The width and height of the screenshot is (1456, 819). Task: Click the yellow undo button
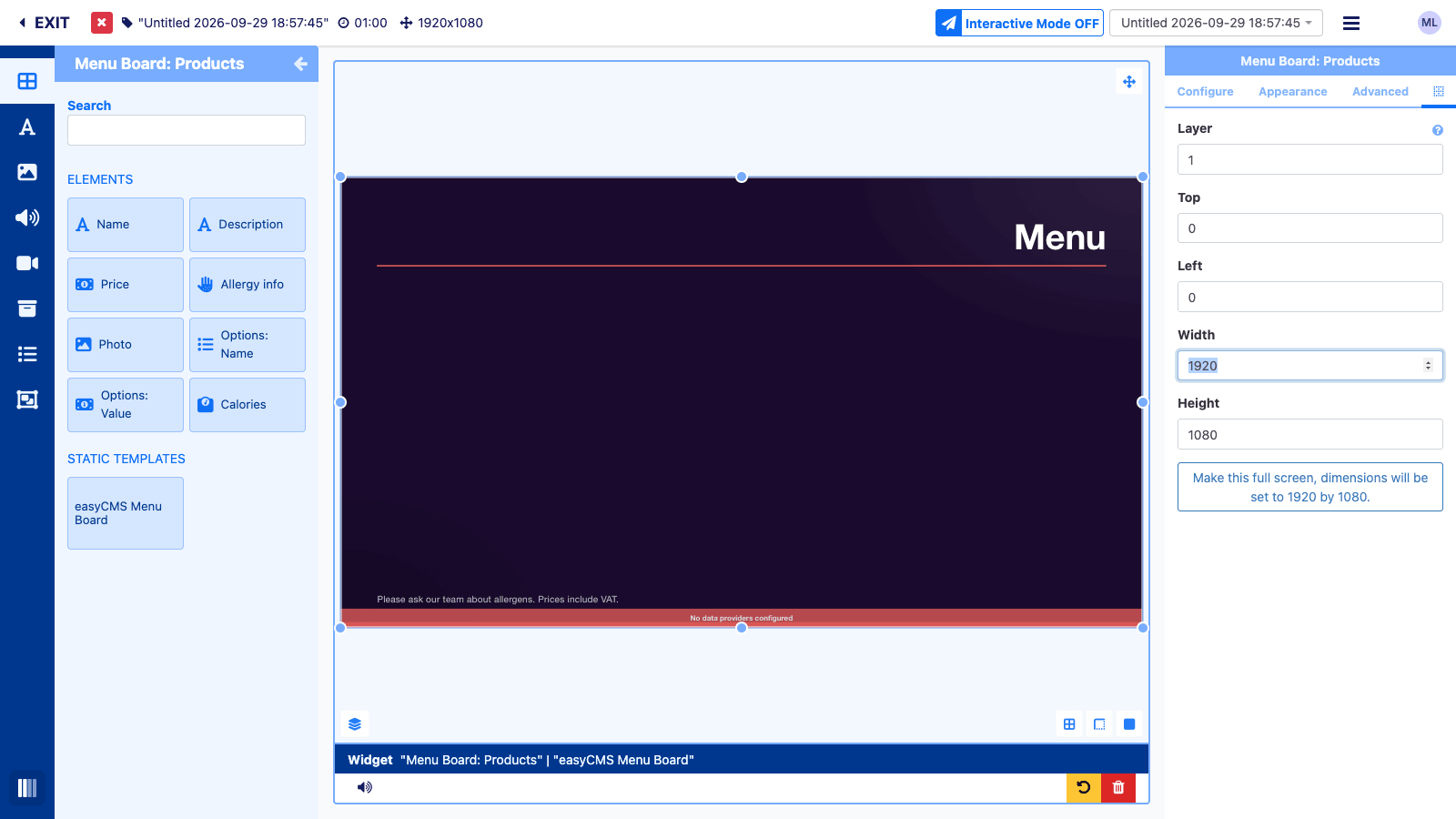1084,787
